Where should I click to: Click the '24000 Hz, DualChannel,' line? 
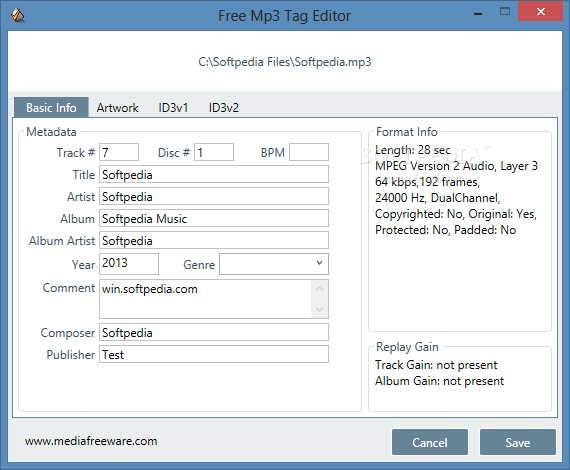coord(438,198)
